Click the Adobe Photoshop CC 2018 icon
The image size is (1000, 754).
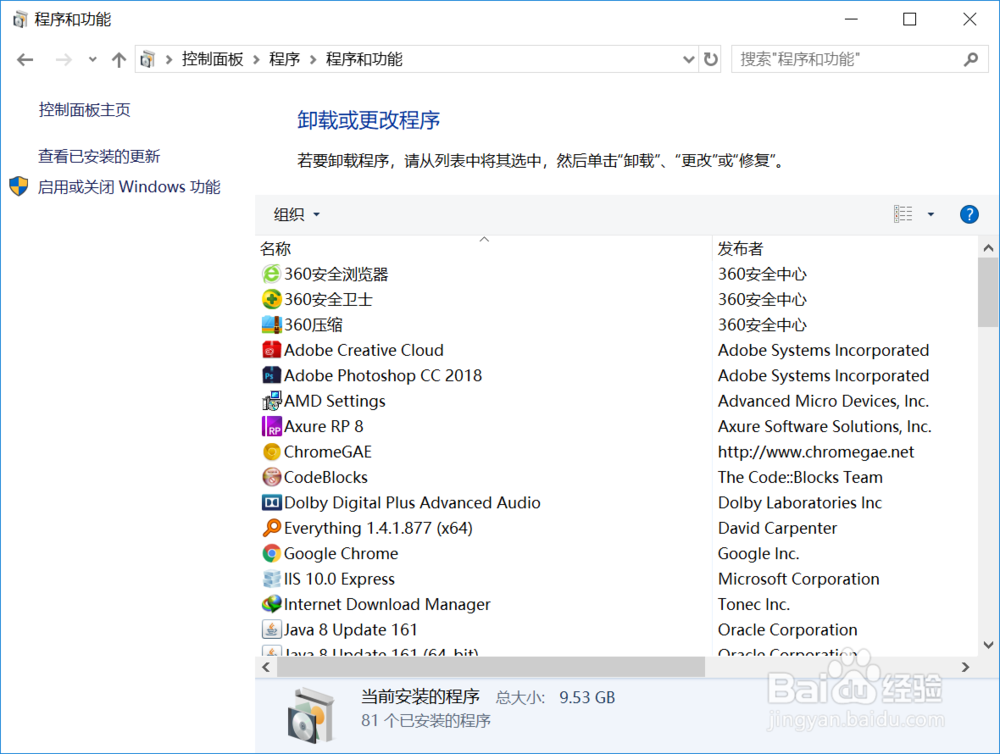272,375
